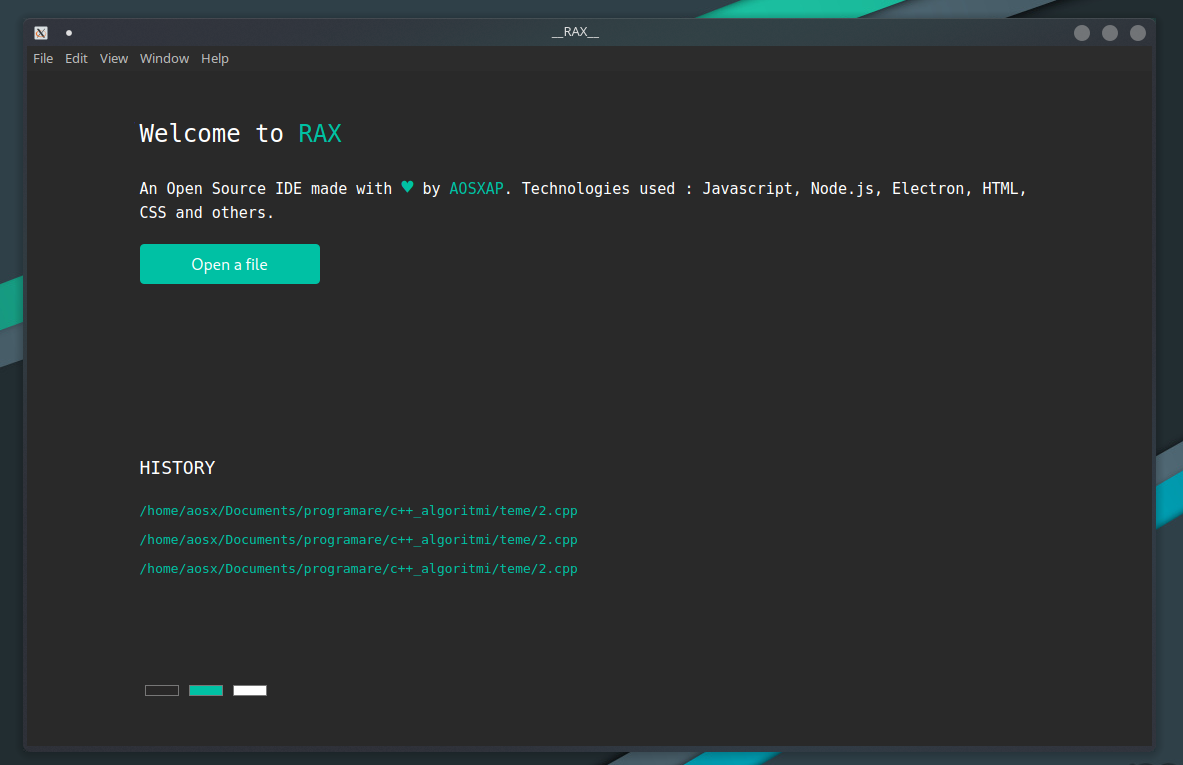1183x765 pixels.
Task: Click the RAX app icon in title bar
Action: pyautogui.click(x=41, y=32)
